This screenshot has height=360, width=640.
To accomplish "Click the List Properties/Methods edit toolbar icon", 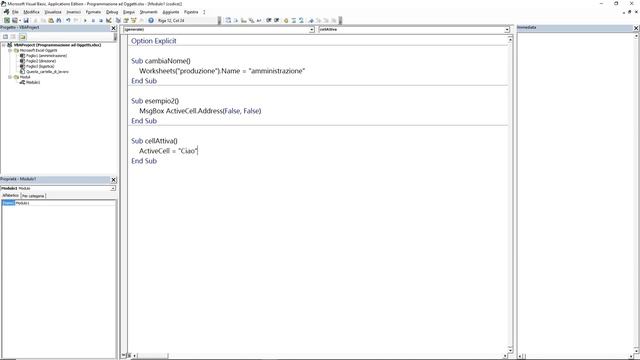I will [228, 20].
